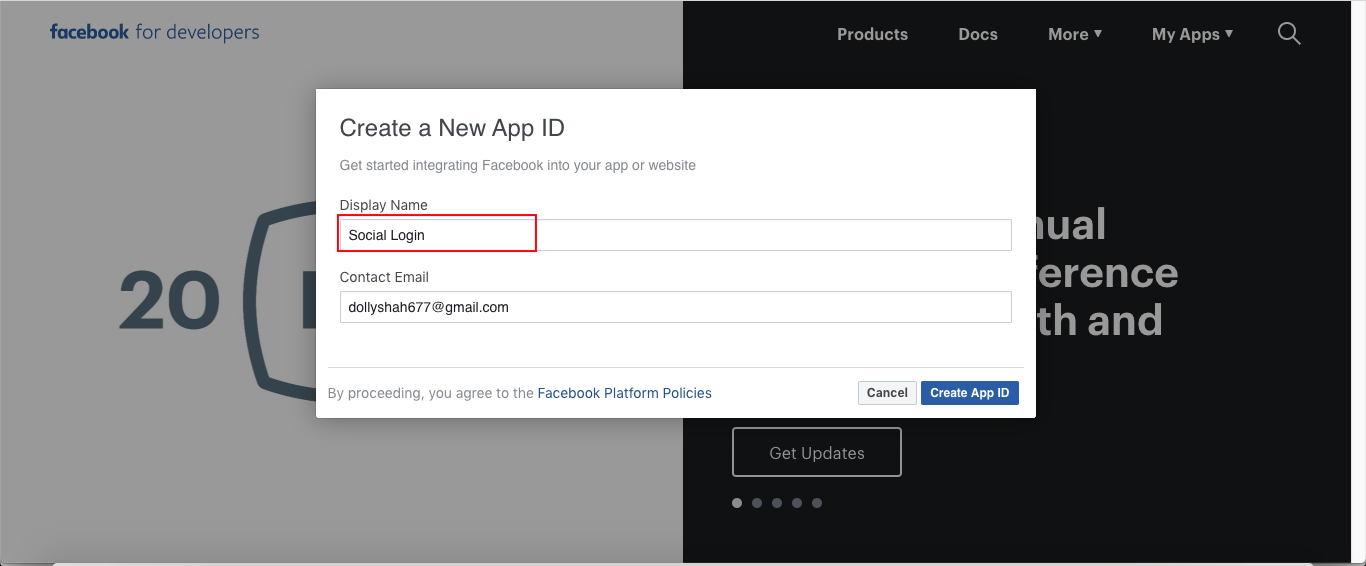
Task: Open the Products menu
Action: pyautogui.click(x=872, y=34)
